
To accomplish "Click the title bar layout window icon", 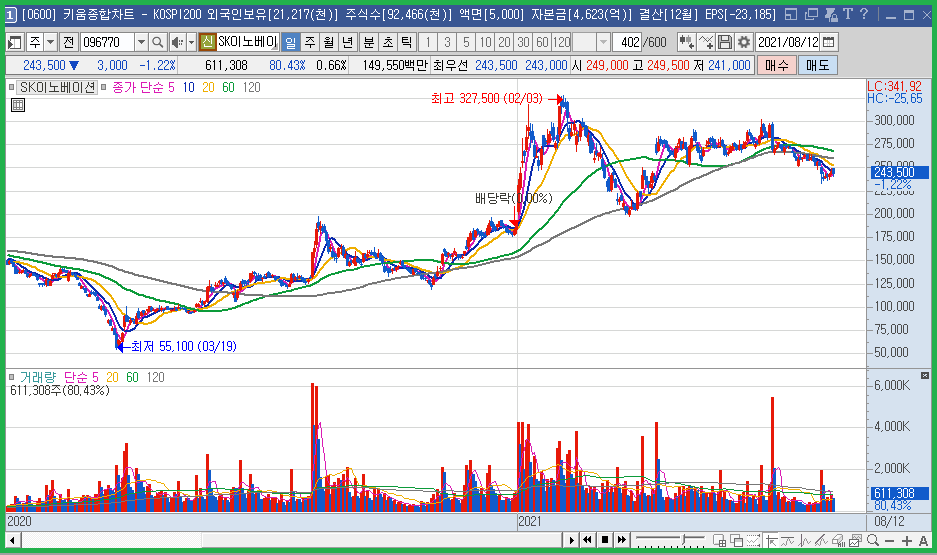I will pos(791,14).
